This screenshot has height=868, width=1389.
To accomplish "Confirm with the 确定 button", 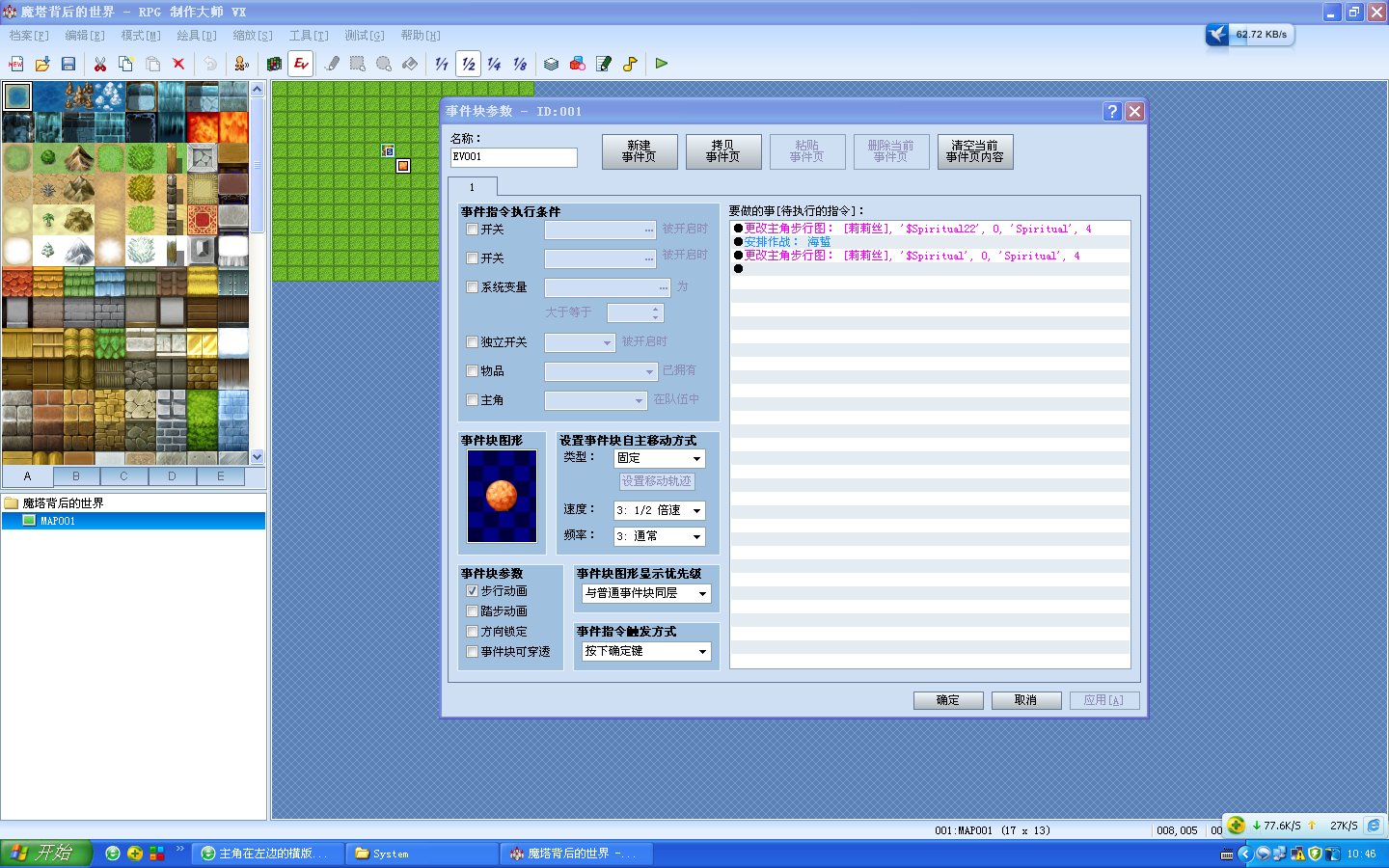I will (x=948, y=700).
